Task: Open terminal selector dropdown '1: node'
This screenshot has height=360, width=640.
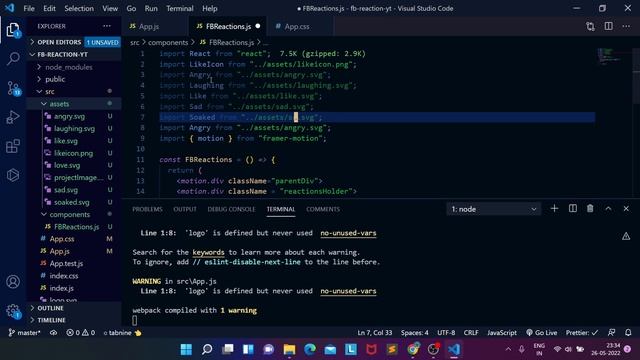Action: click(493, 209)
